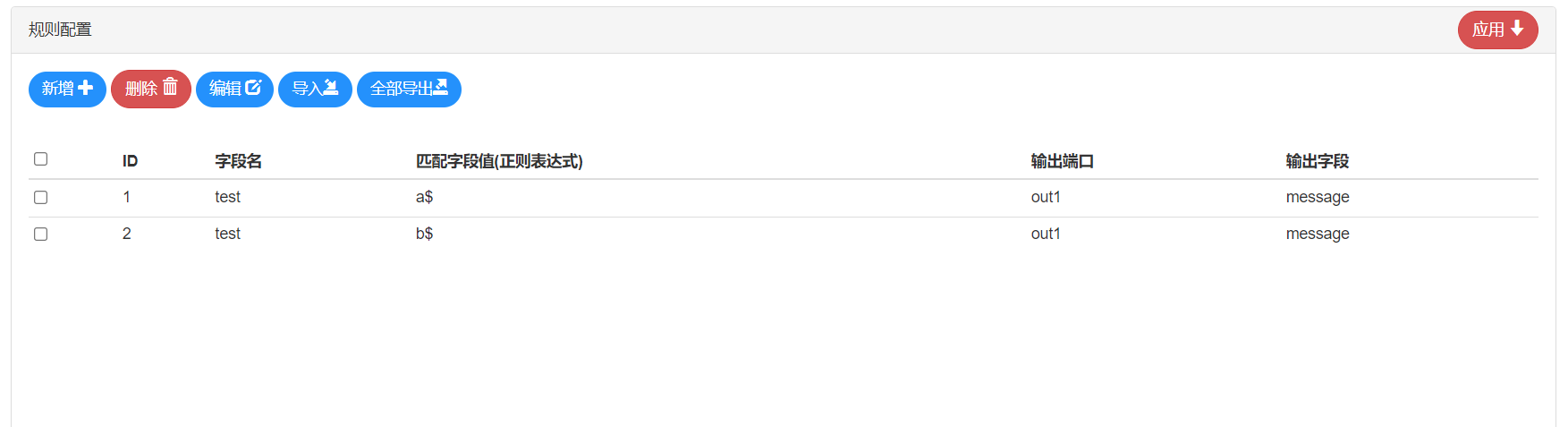Click the 输出字段 column header
Viewport: 1568px width, 427px height.
pos(1317,161)
